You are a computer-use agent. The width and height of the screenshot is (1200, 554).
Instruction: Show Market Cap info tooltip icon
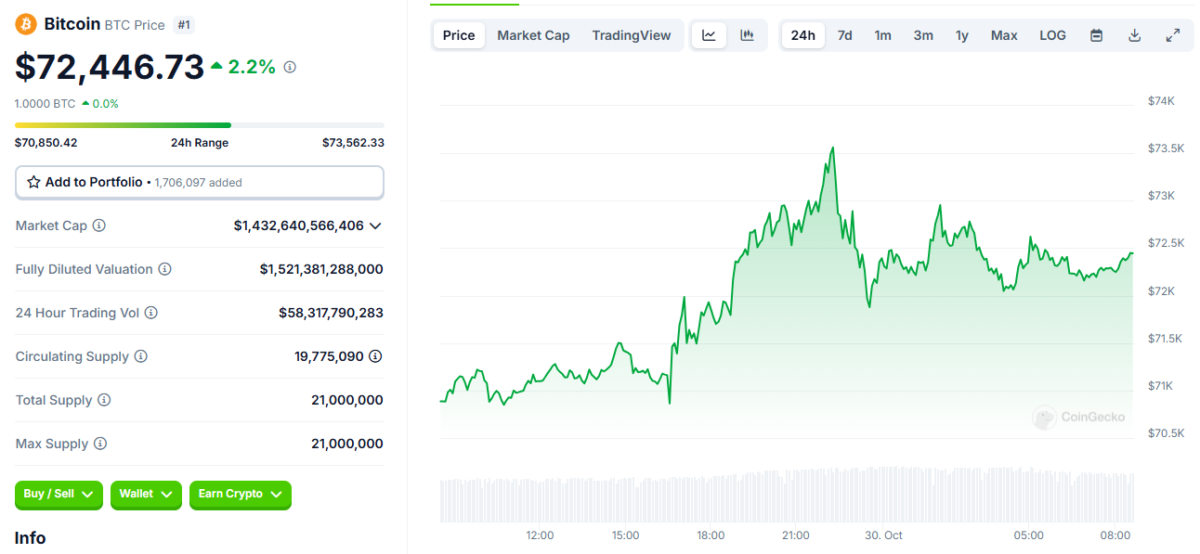click(x=100, y=226)
